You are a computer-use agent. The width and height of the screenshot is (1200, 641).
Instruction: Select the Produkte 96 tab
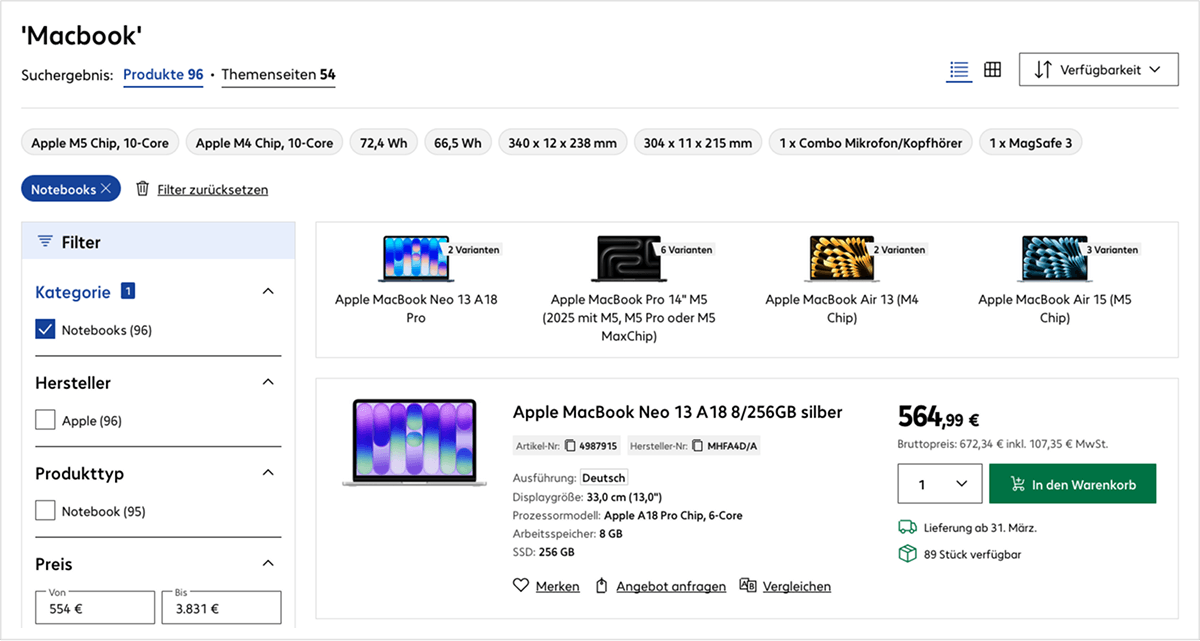[x=163, y=75]
